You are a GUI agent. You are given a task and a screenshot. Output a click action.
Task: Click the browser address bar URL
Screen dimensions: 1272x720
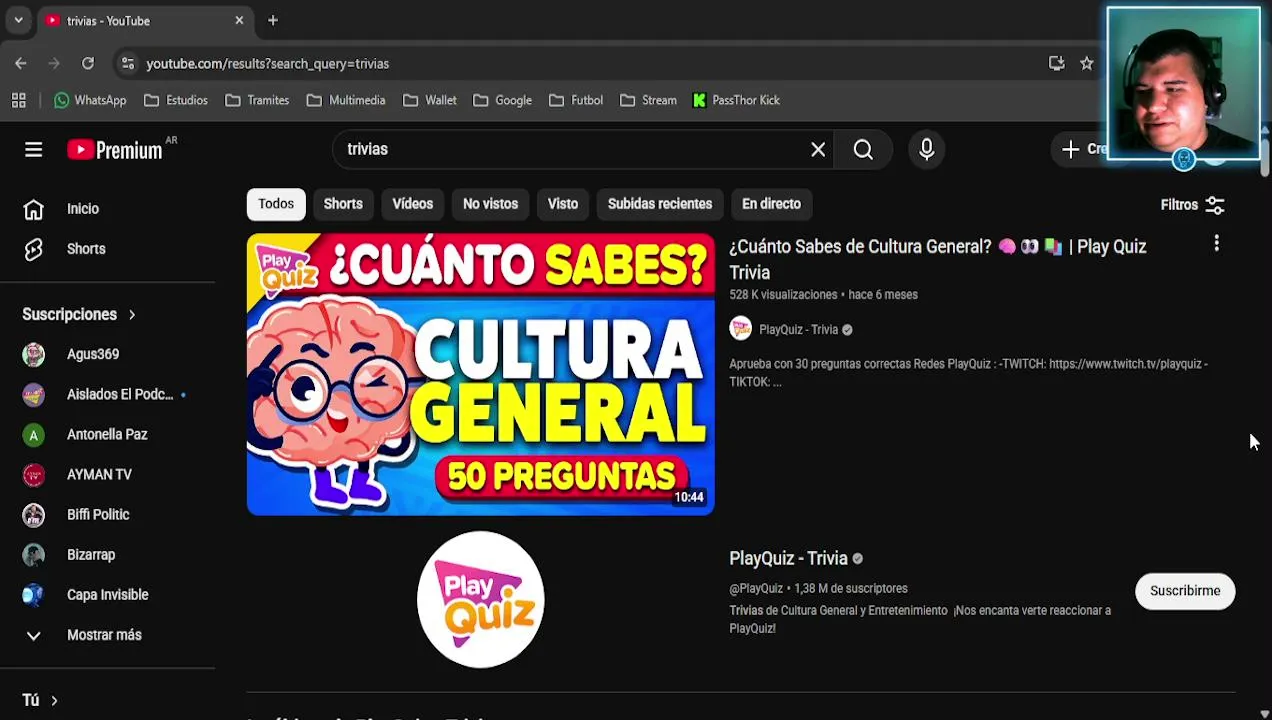click(268, 63)
